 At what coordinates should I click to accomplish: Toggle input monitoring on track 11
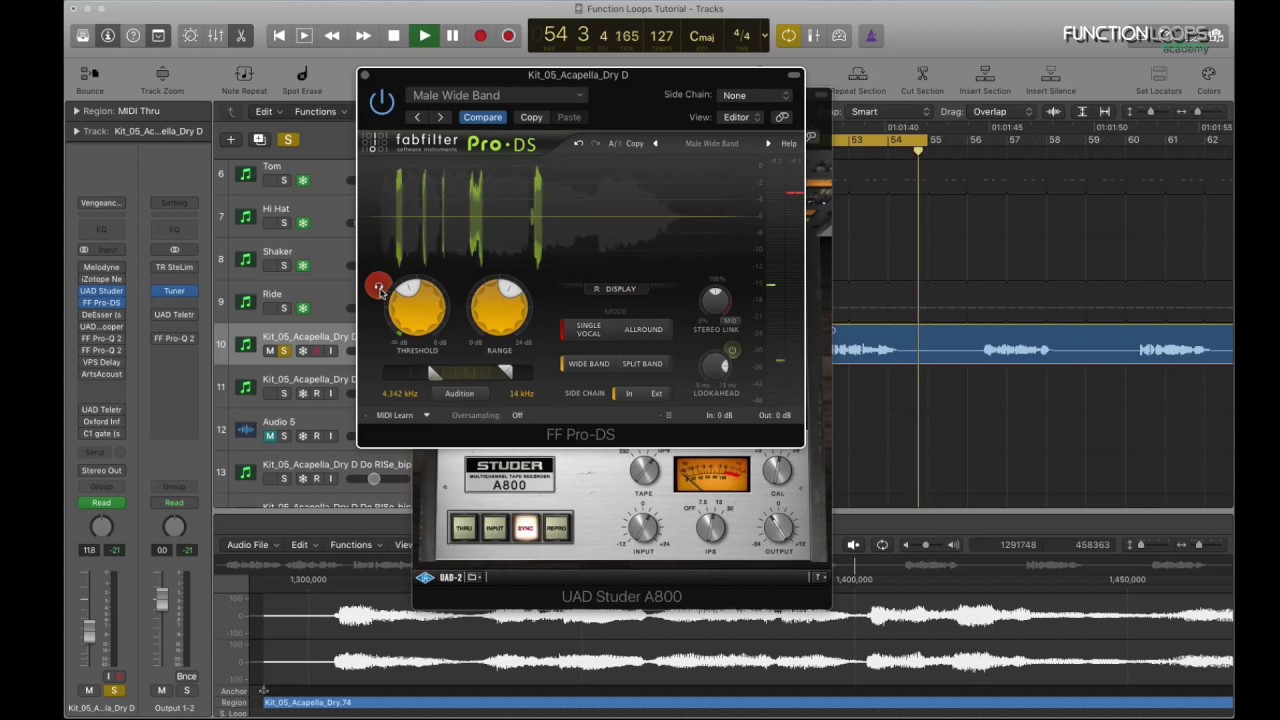point(331,393)
